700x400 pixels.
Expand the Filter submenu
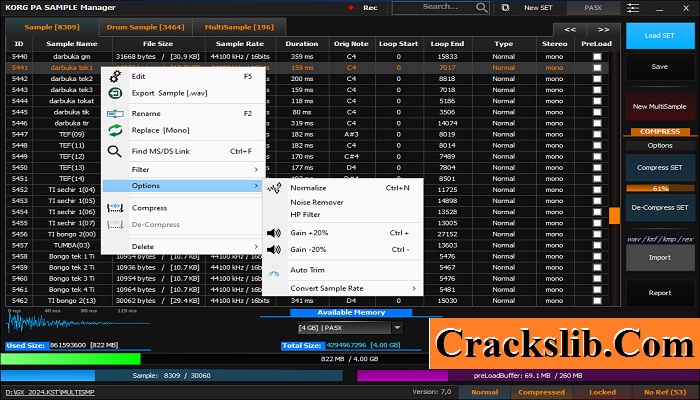pos(183,170)
